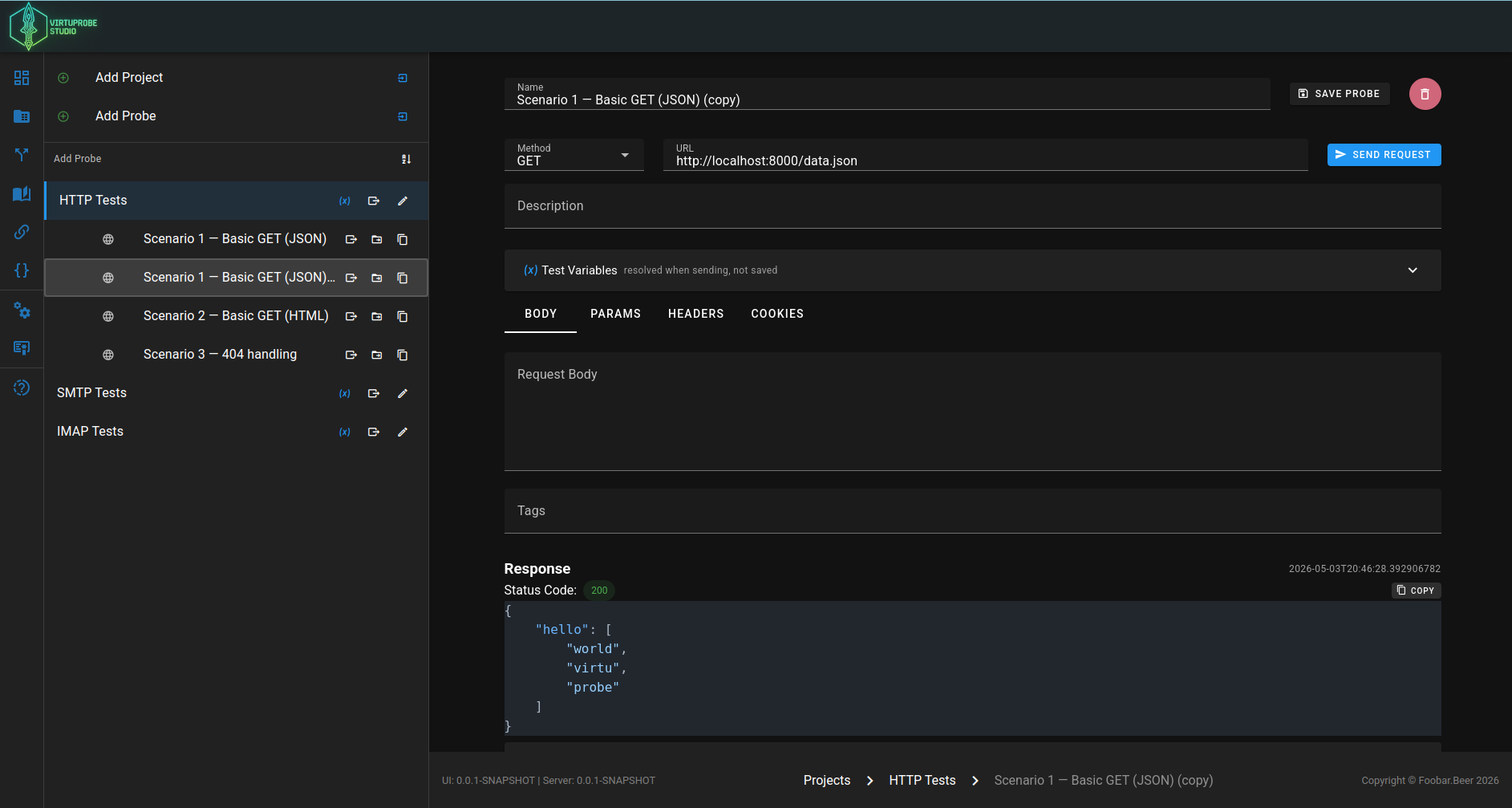
Task: Select Scenario 2 — Basic GET (HTML) probe
Action: [x=236, y=316]
